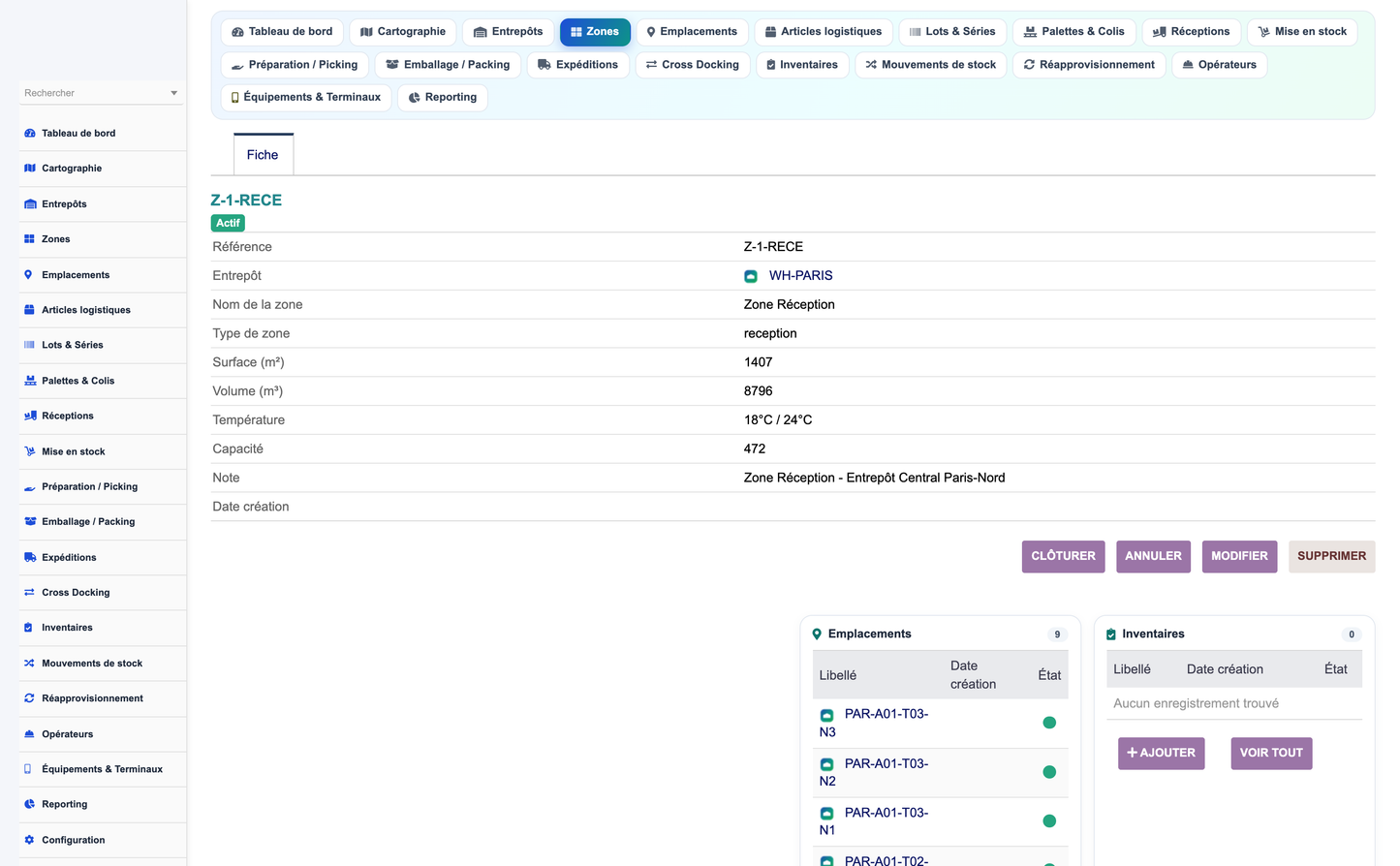The height and width of the screenshot is (866, 1400).
Task: Click icon beside PAR-A01-T03-N2 location
Action: click(x=827, y=764)
